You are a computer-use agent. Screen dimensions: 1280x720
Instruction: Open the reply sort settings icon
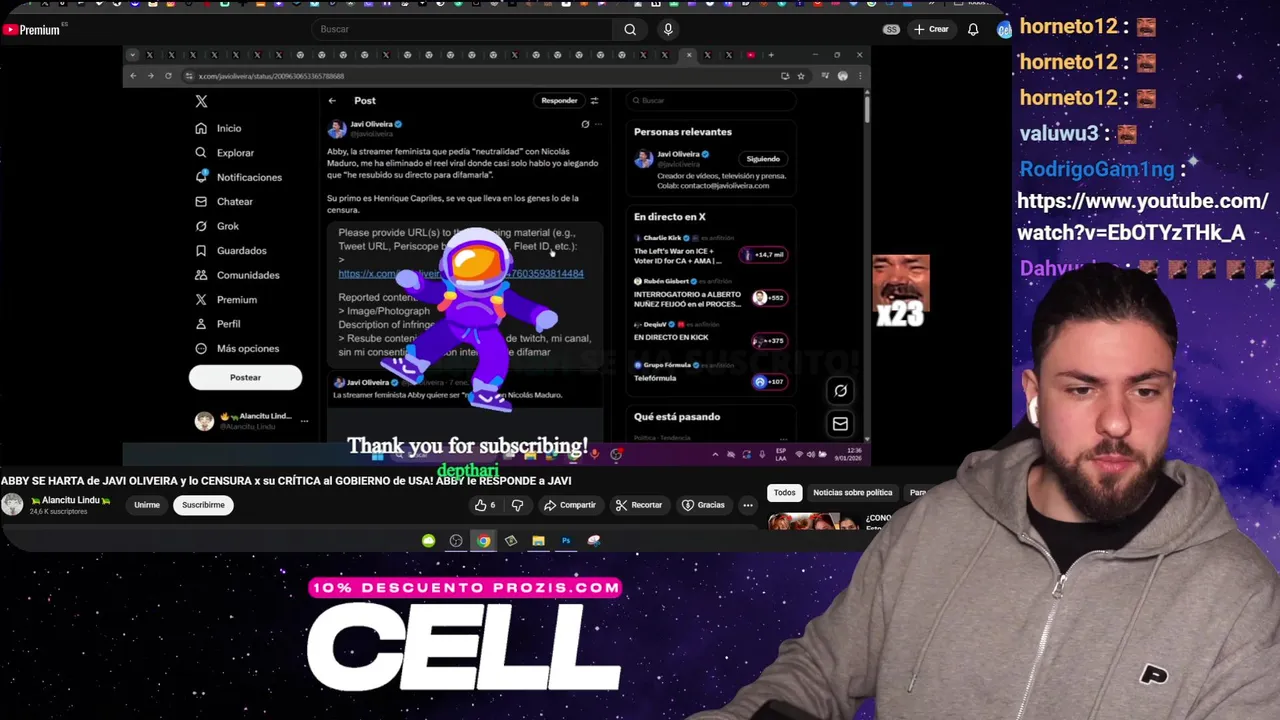(x=594, y=100)
